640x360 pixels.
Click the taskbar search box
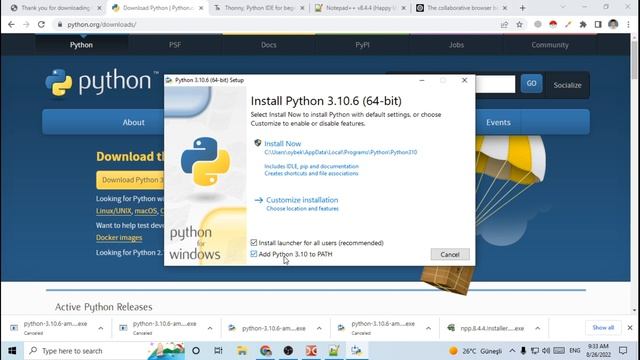click(x=104, y=351)
